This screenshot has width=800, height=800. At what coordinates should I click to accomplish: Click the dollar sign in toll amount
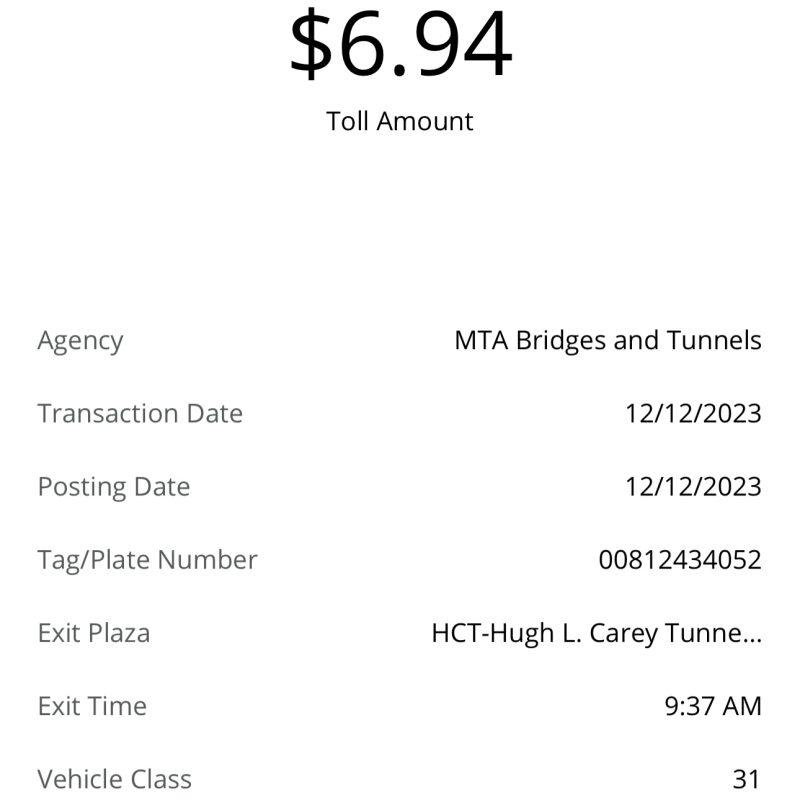click(x=311, y=44)
